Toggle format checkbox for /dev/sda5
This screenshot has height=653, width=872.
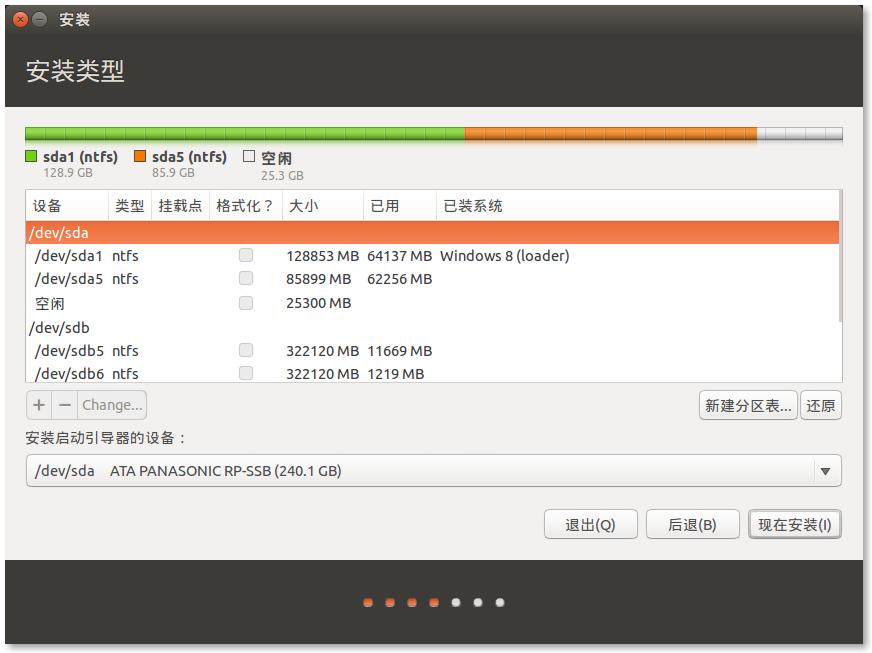[x=246, y=279]
